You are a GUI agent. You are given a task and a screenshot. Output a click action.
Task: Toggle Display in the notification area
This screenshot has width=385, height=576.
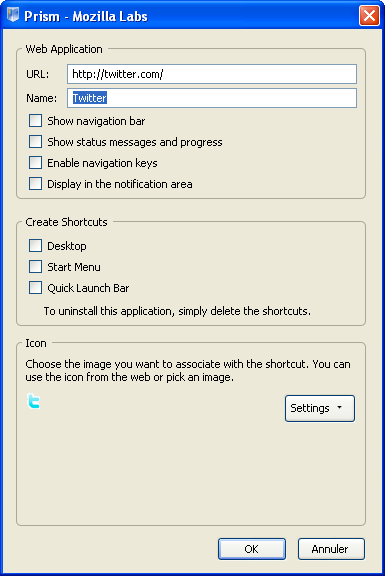pos(35,183)
